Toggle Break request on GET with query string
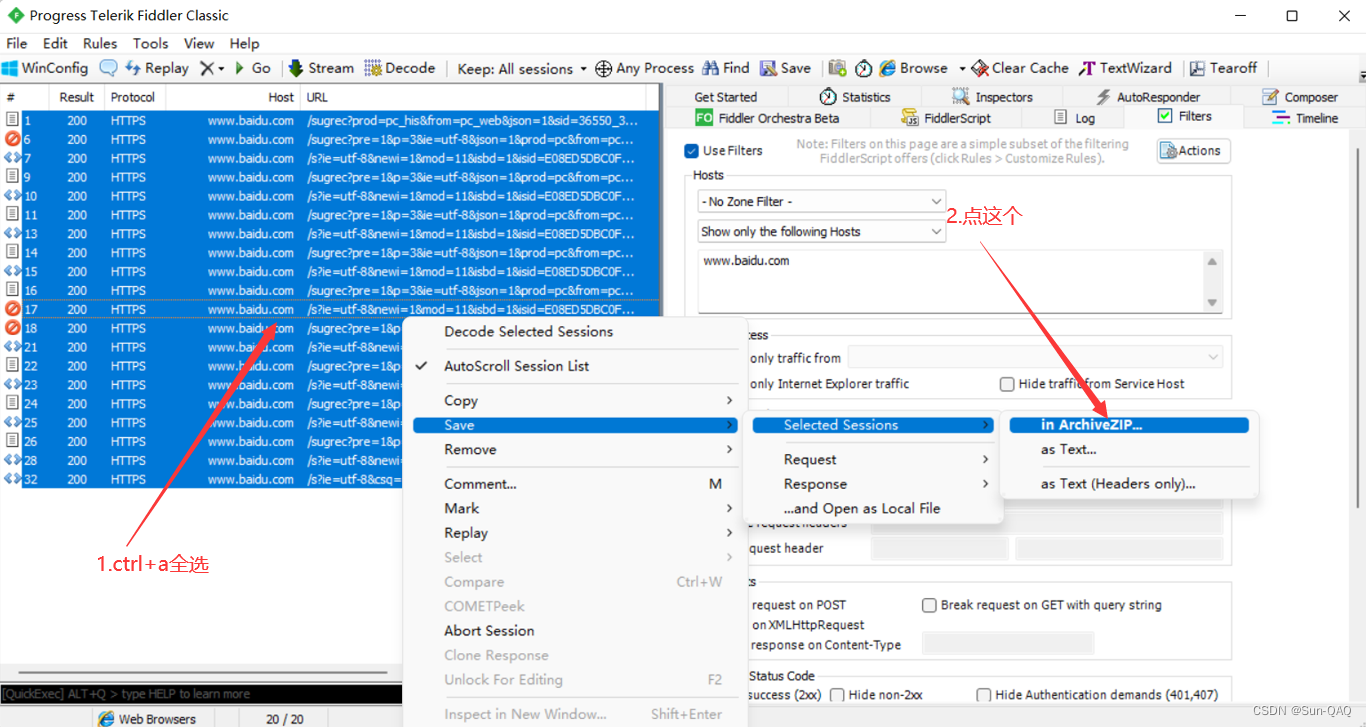The height and width of the screenshot is (727, 1366). pyautogui.click(x=929, y=605)
